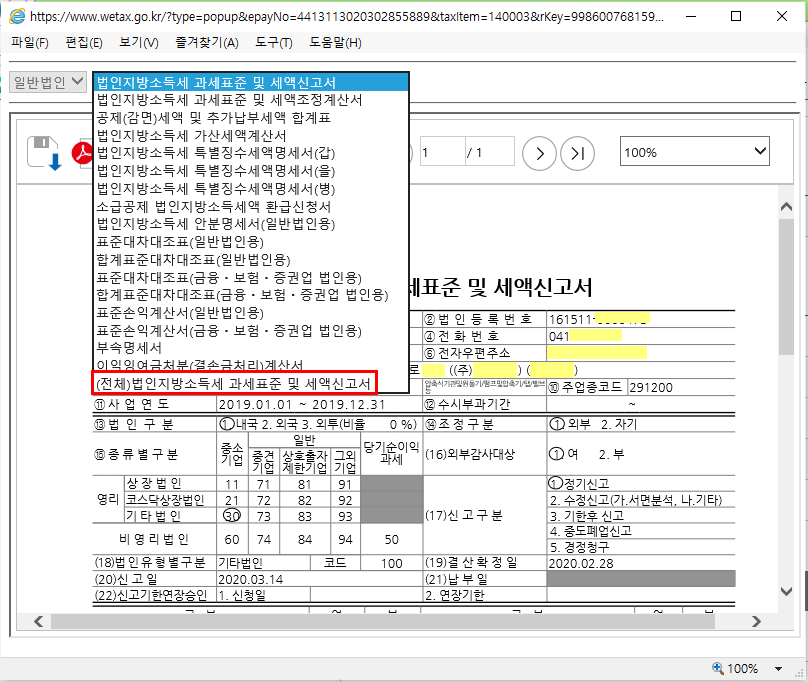Select 법인지방소득세 과세표준 및 세액신고서 highlighted option
The width and height of the screenshot is (808, 682).
(251, 82)
